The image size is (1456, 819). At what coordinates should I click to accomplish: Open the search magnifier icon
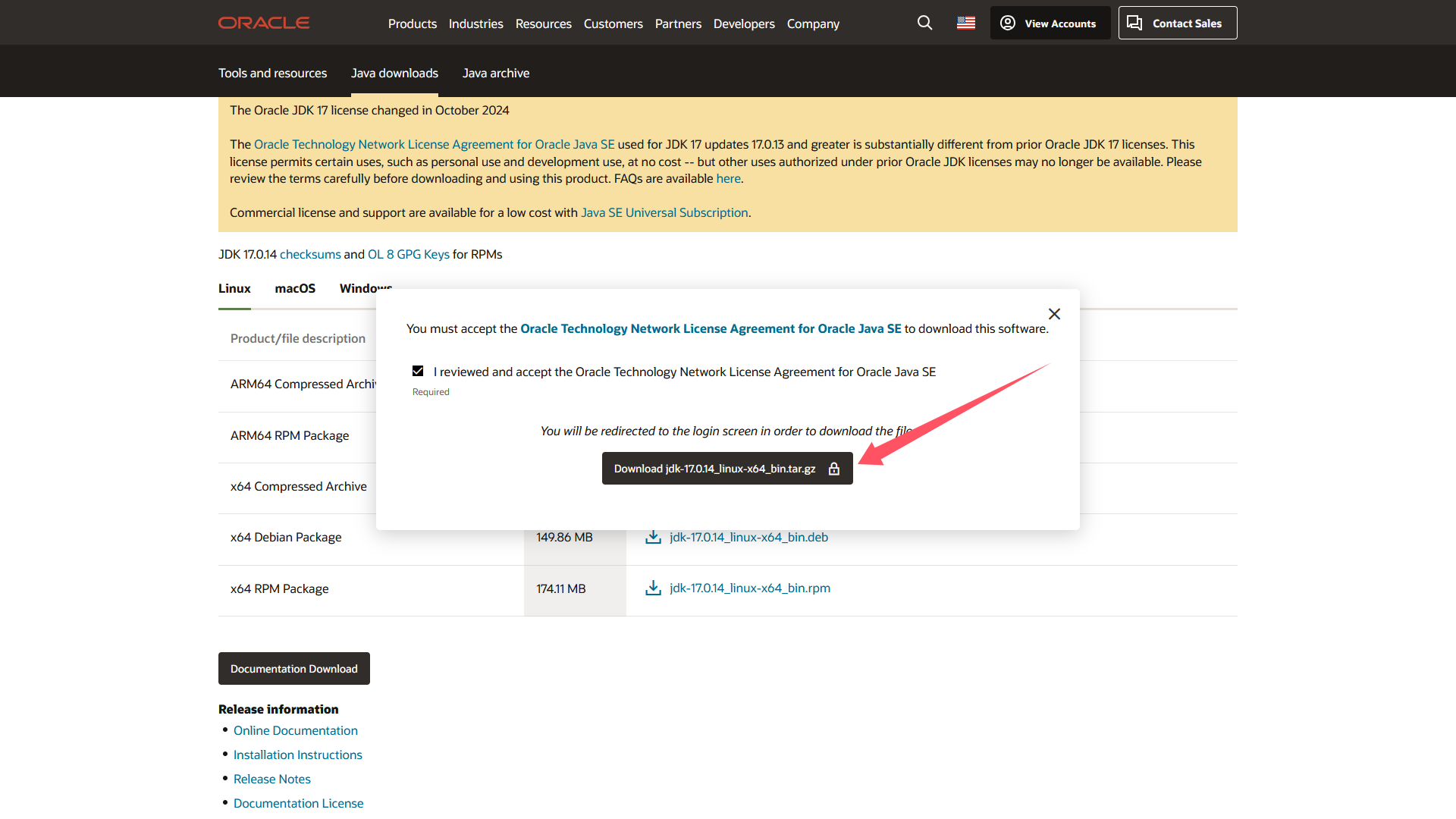point(924,23)
